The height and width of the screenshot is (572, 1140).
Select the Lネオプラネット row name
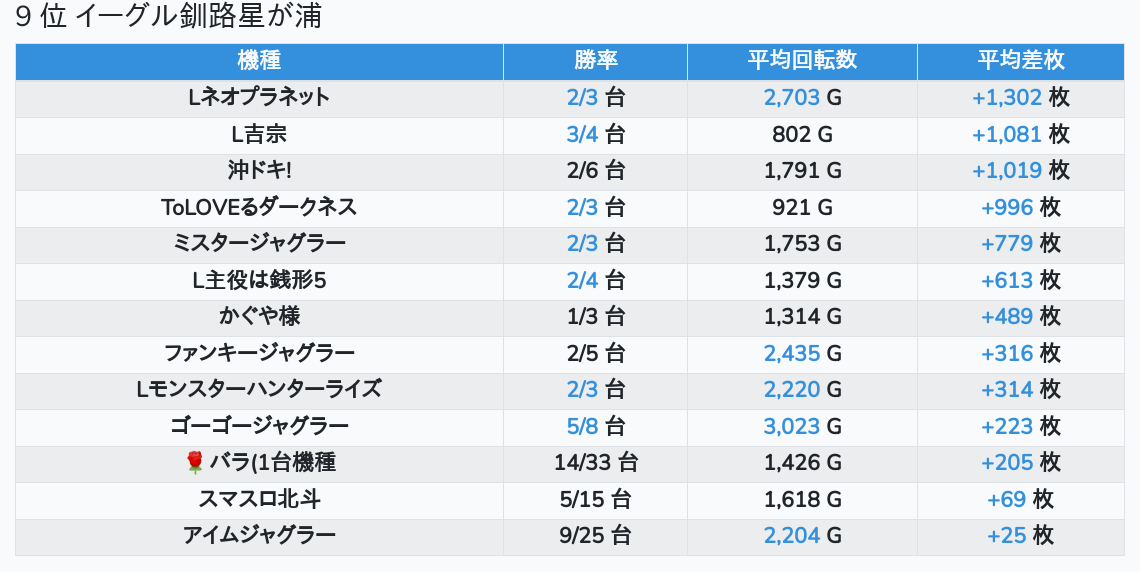coord(259,98)
